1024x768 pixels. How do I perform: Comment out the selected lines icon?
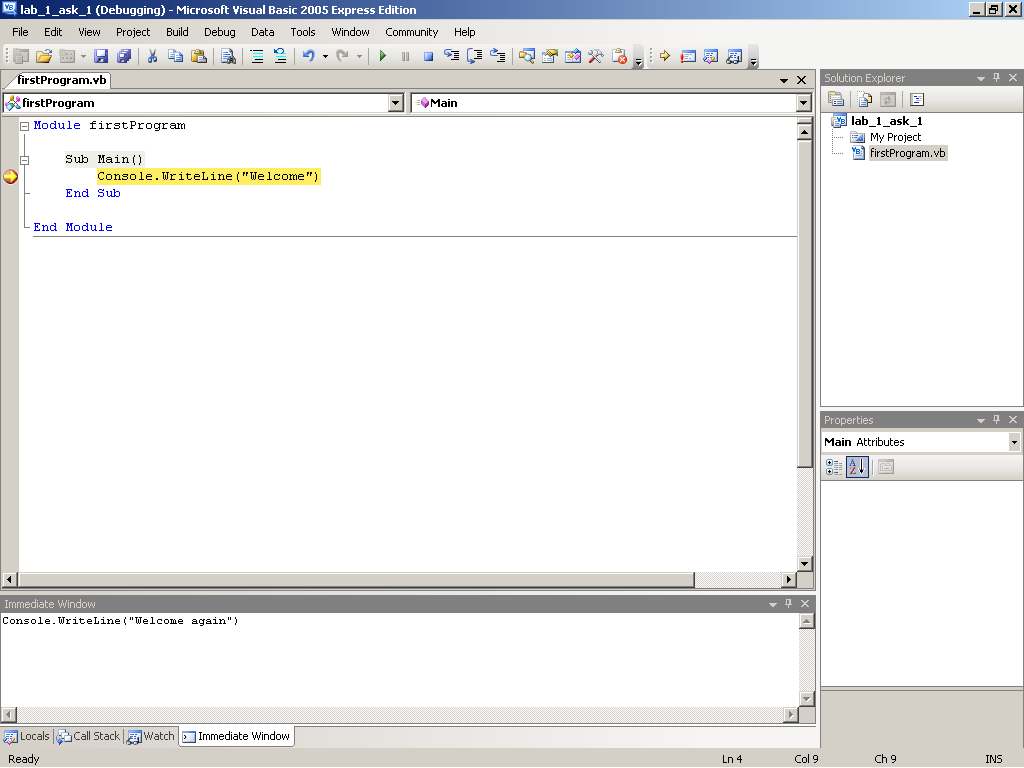(x=257, y=56)
